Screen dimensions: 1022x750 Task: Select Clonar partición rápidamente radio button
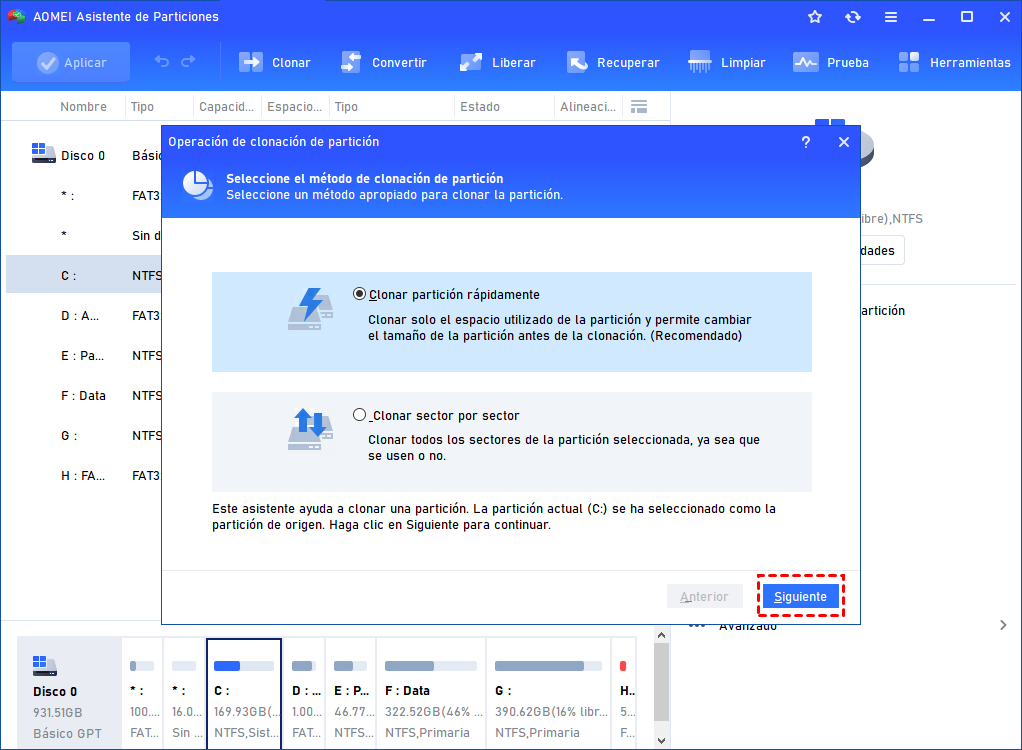(359, 294)
